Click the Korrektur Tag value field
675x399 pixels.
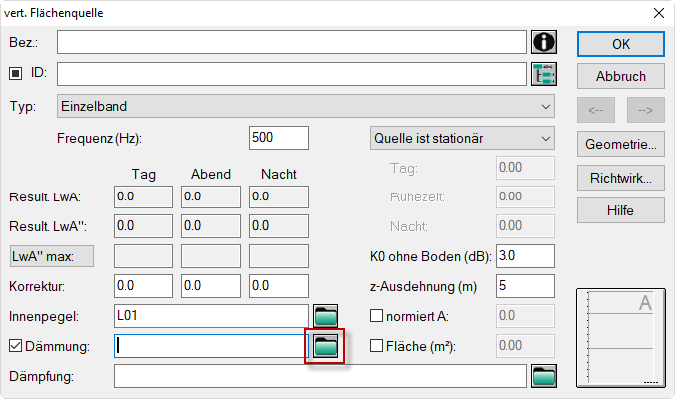(143, 286)
